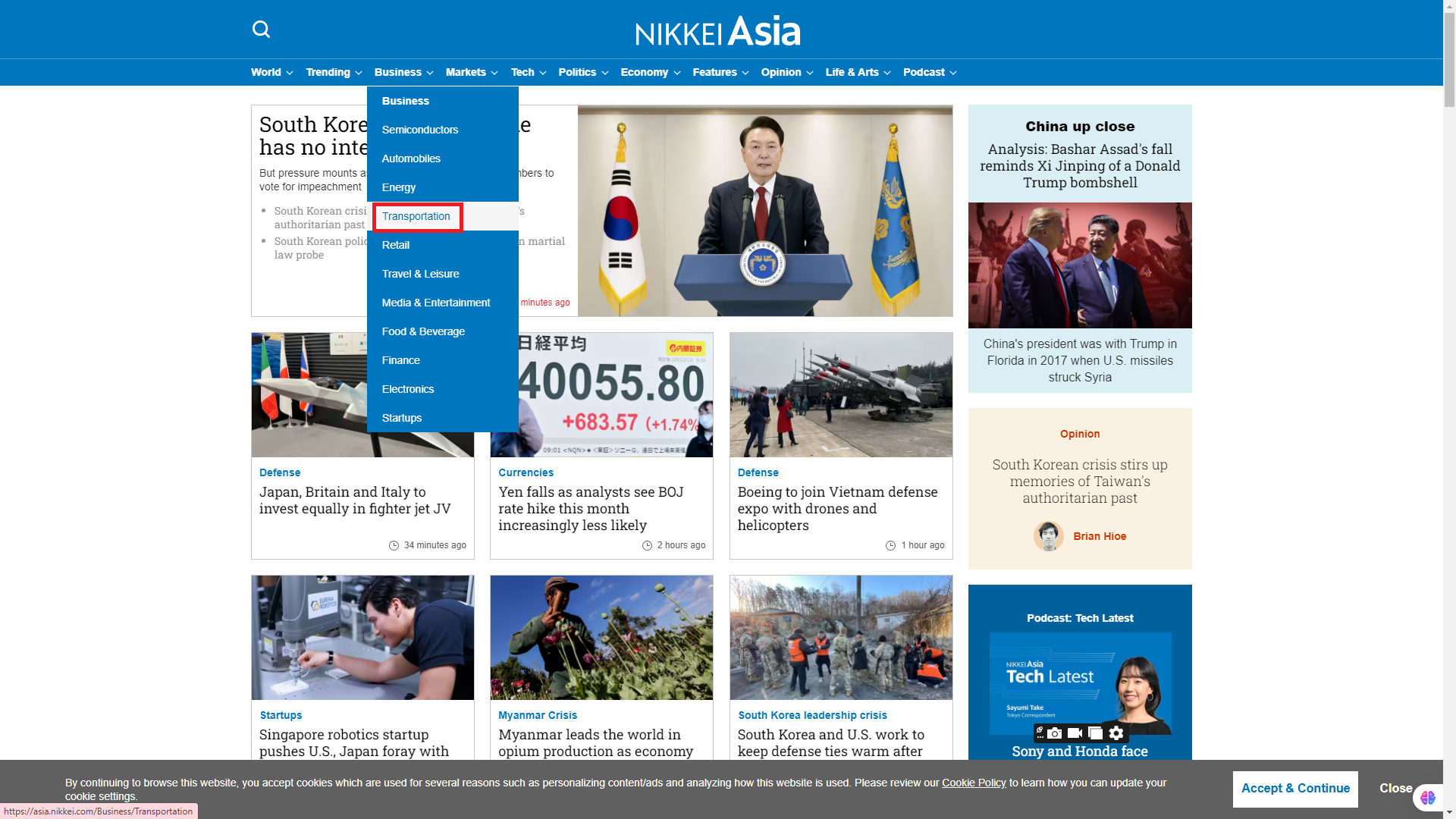Click the page scrollbar down arrow
The width and height of the screenshot is (1456, 819).
pos(1448,812)
